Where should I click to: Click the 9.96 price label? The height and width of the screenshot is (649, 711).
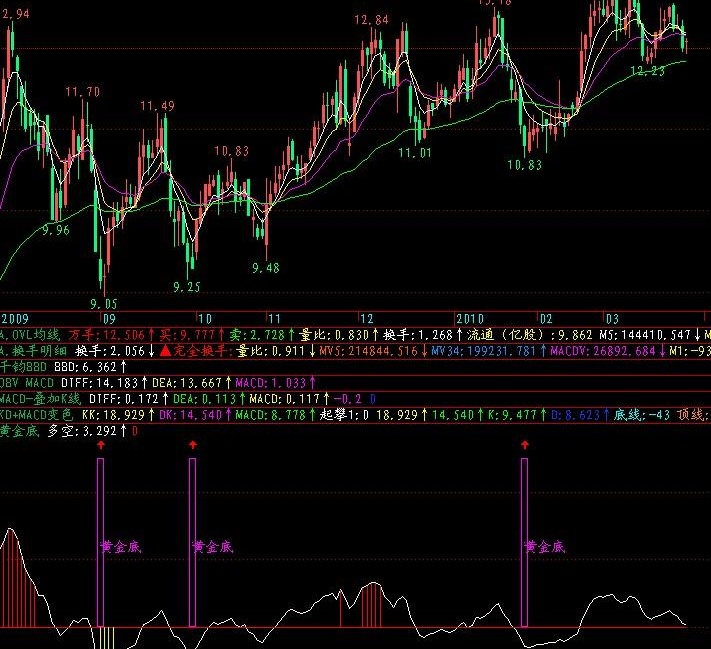point(56,230)
